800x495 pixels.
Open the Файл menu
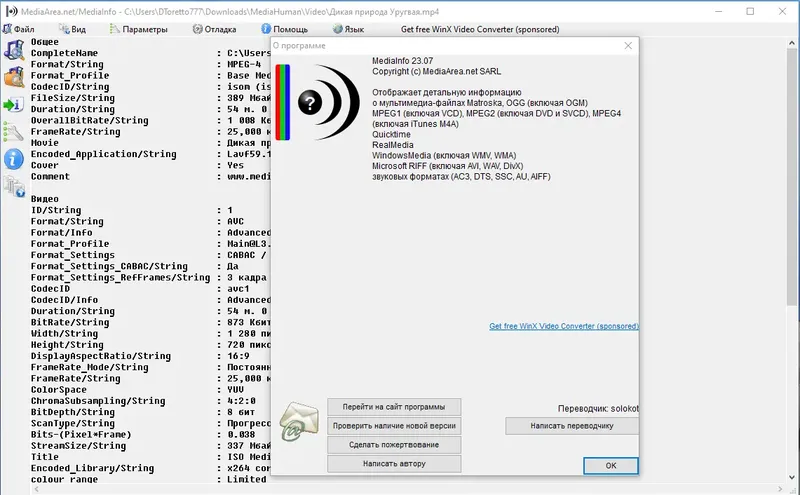[19, 29]
